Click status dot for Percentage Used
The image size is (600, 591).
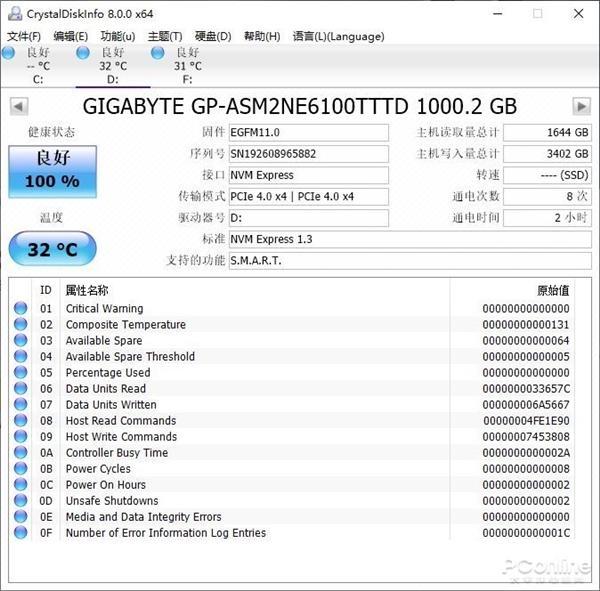coord(21,372)
